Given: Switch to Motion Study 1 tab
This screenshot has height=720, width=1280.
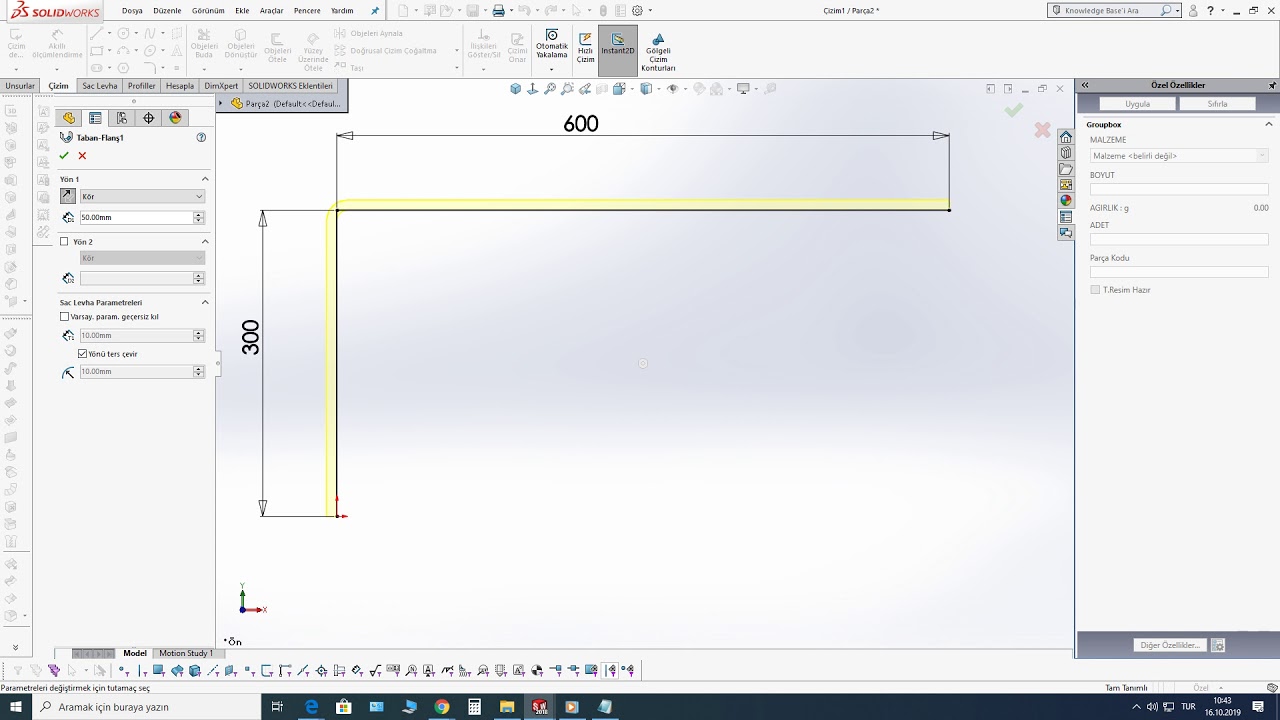Looking at the screenshot, I should (186, 653).
